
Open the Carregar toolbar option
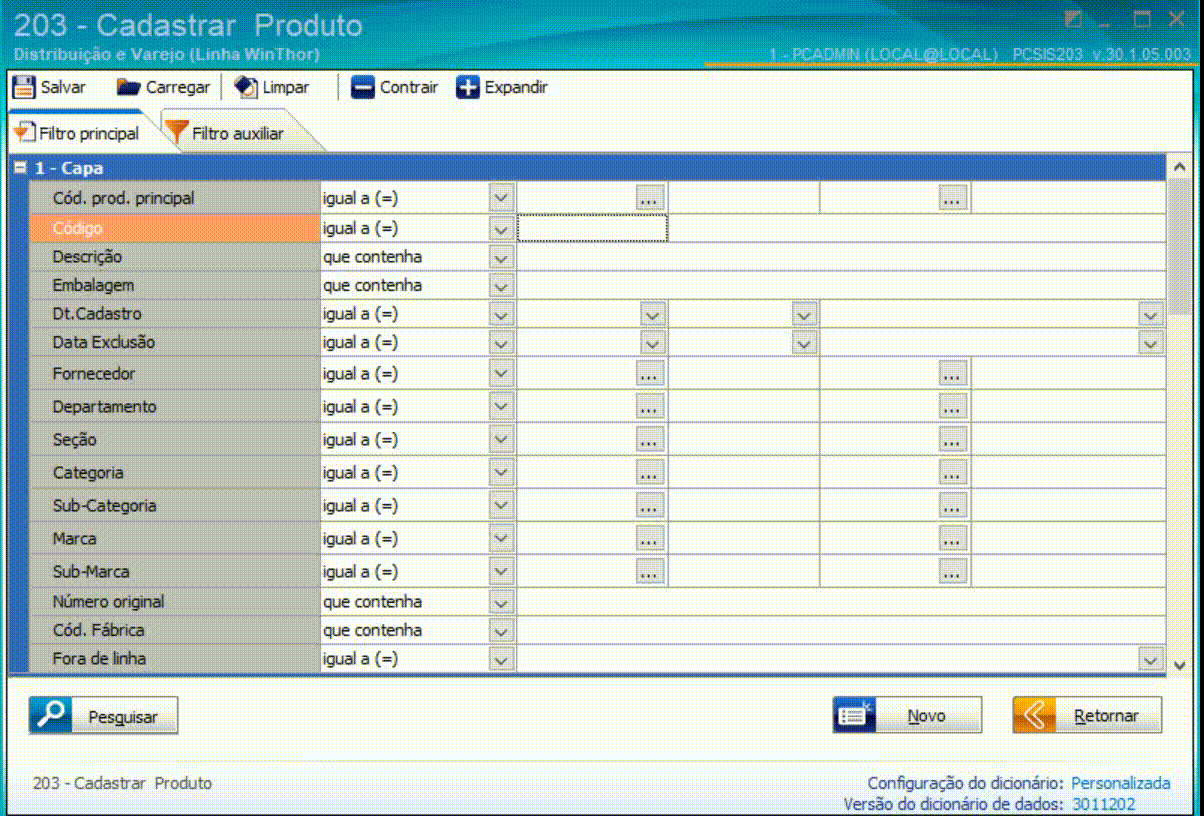point(163,87)
